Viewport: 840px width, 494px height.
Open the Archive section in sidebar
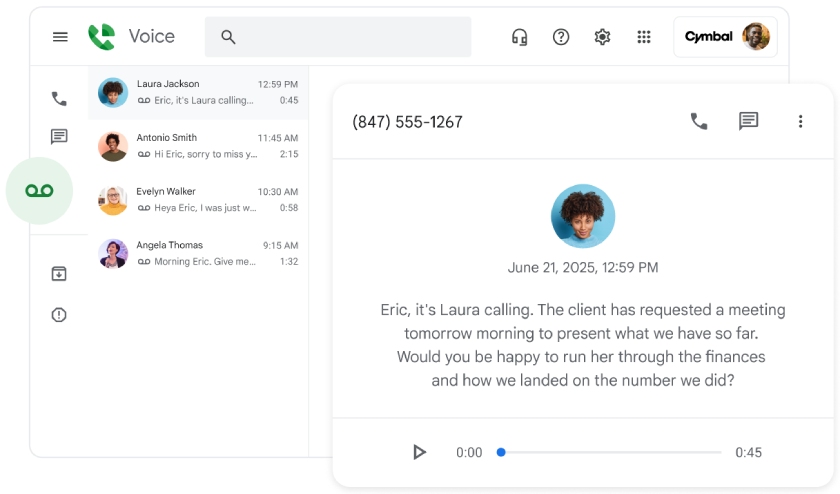(x=59, y=274)
